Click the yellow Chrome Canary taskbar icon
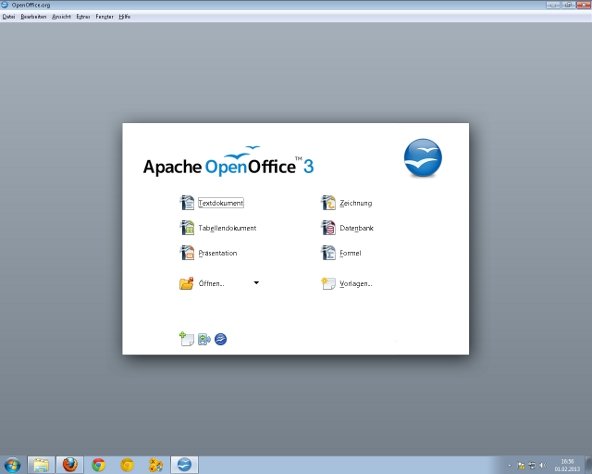The image size is (592, 474). point(127,465)
